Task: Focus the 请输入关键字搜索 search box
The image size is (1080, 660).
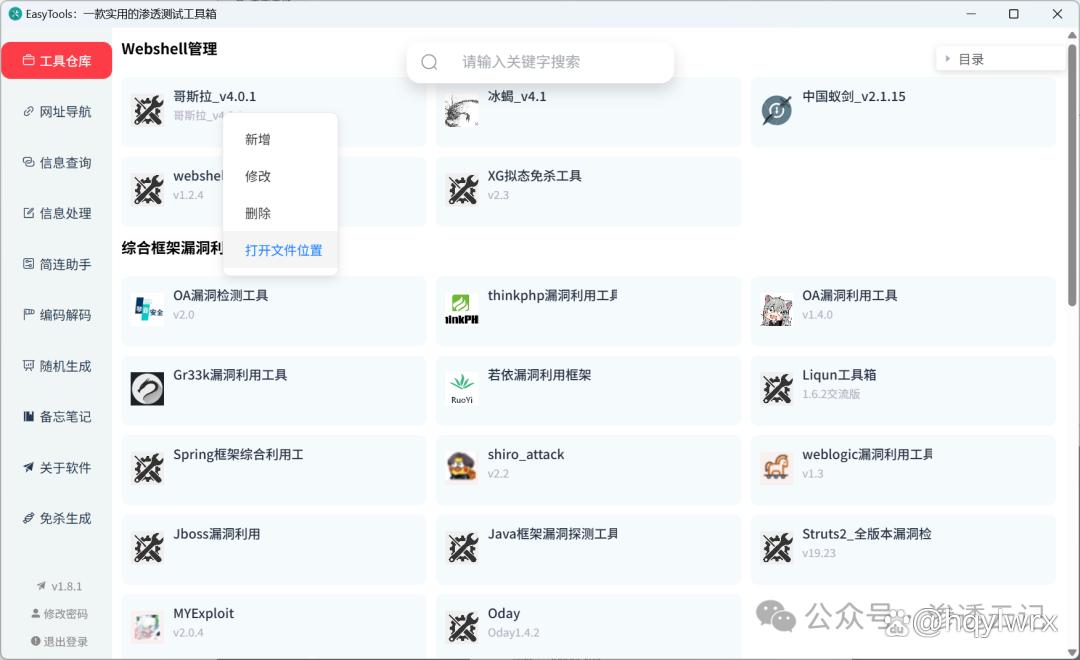Action: pyautogui.click(x=540, y=62)
